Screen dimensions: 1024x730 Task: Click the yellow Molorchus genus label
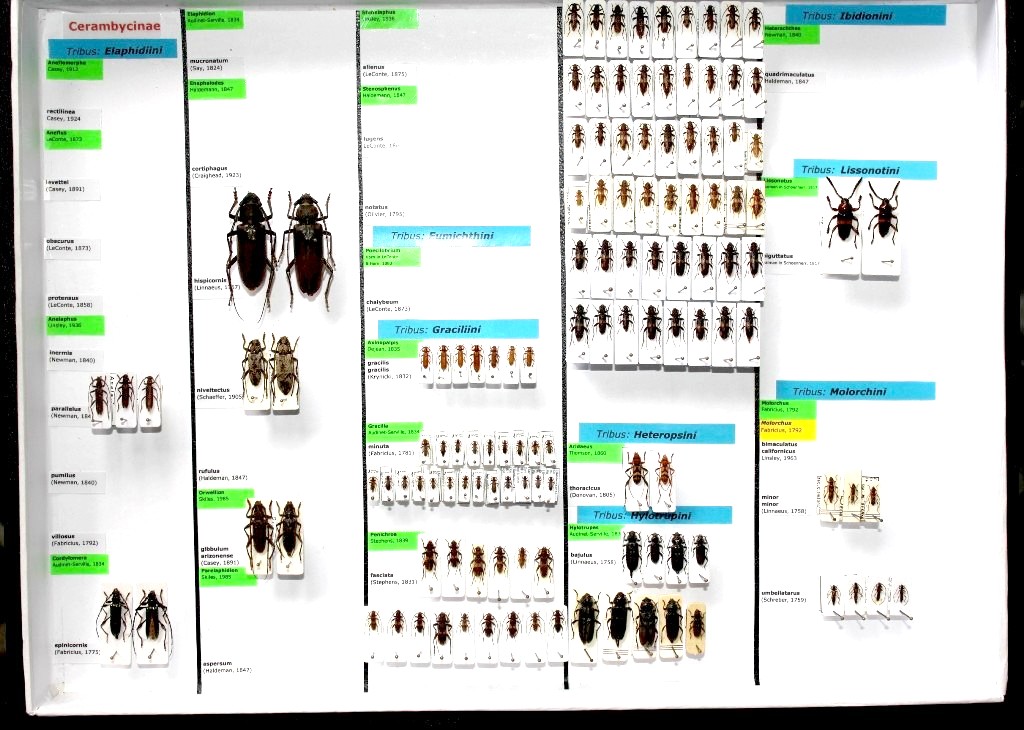[x=788, y=428]
